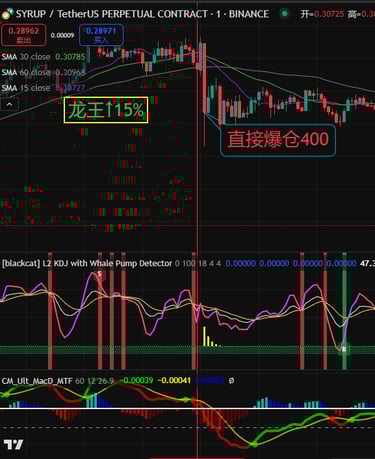Image resolution: width=375 pixels, height=459 pixels.
Task: Click the SYRUP coin logo icon
Action: click(x=7, y=14)
